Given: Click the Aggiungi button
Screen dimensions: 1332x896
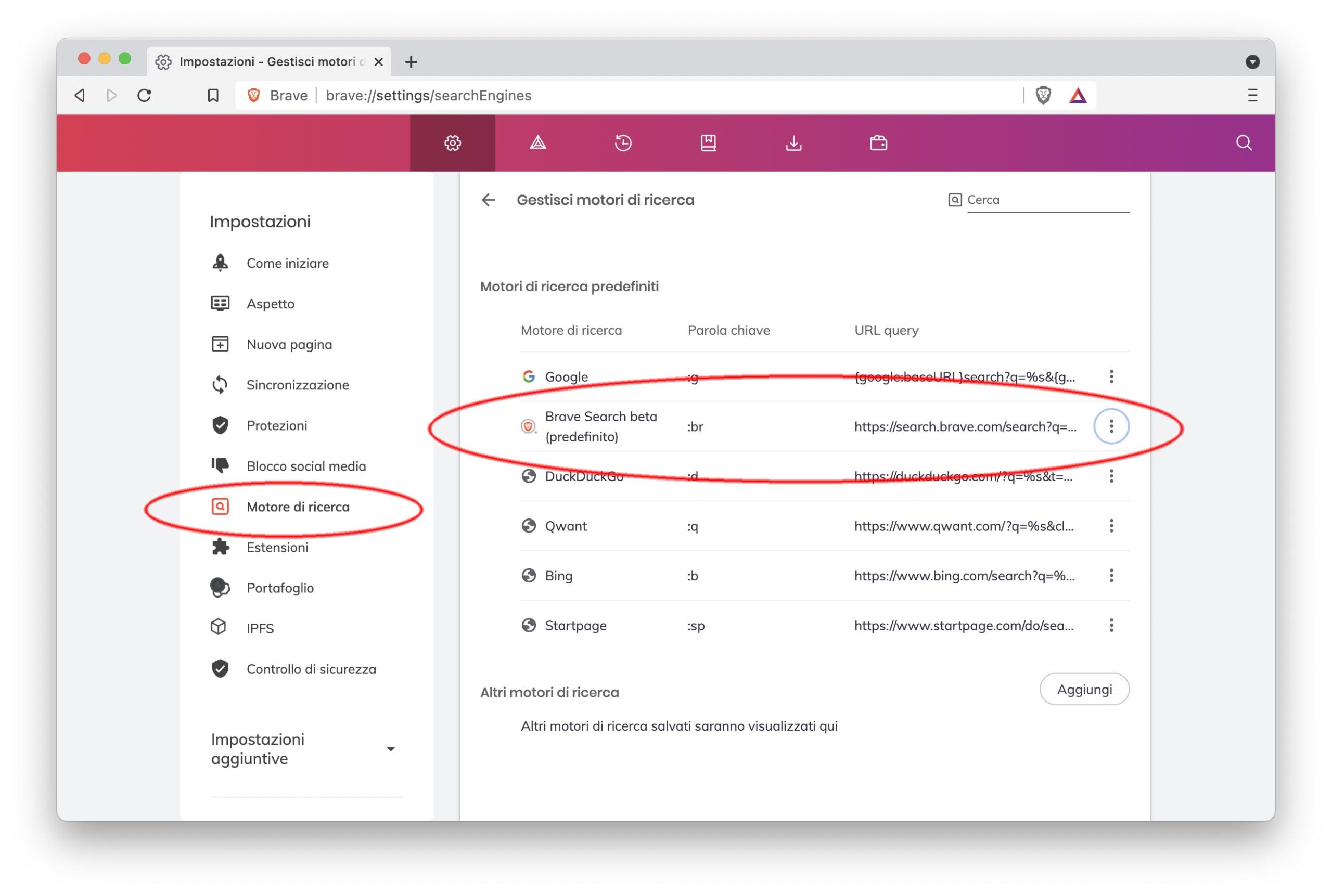Looking at the screenshot, I should 1084,689.
